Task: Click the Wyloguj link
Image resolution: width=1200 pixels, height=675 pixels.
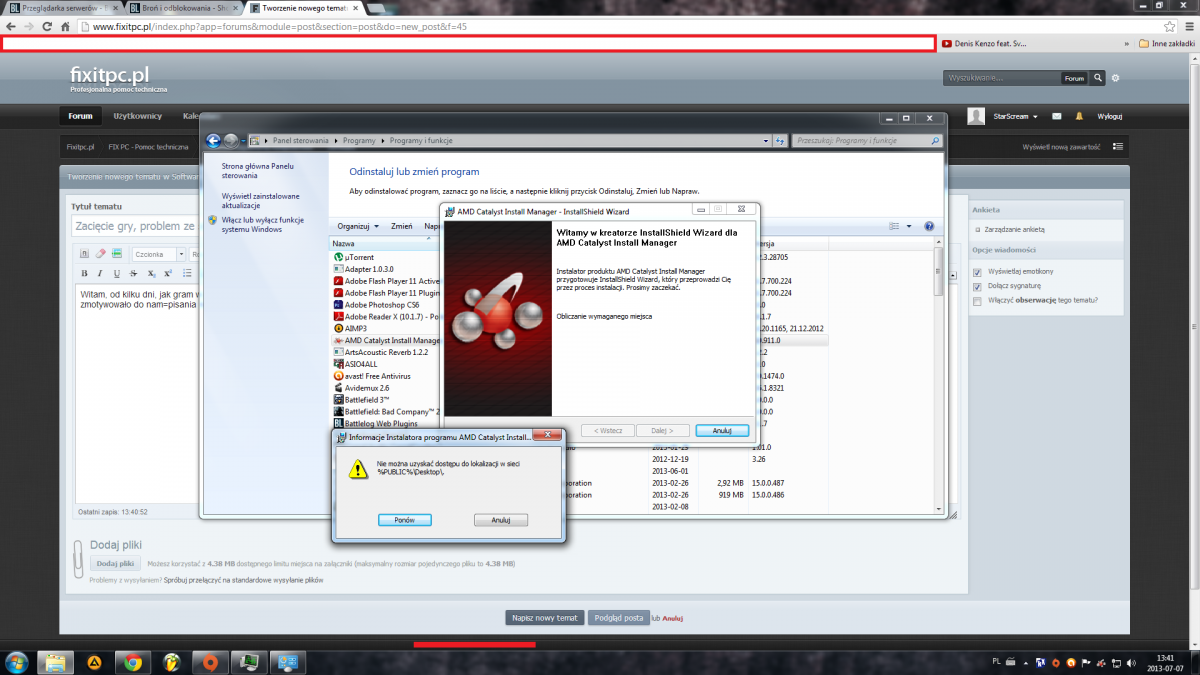Action: (1110, 117)
